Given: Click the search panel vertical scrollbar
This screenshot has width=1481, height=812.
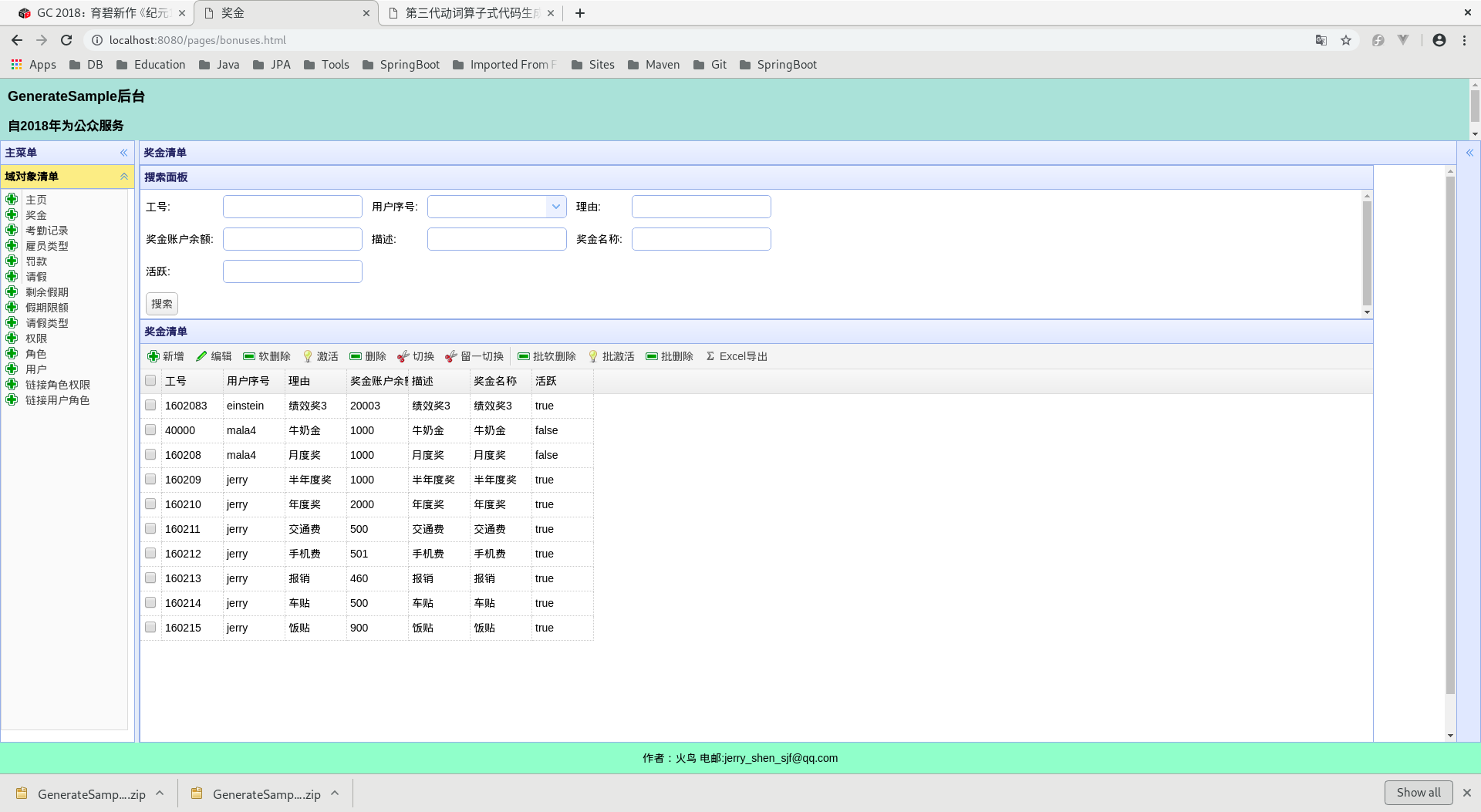Looking at the screenshot, I should pyautogui.click(x=1367, y=254).
